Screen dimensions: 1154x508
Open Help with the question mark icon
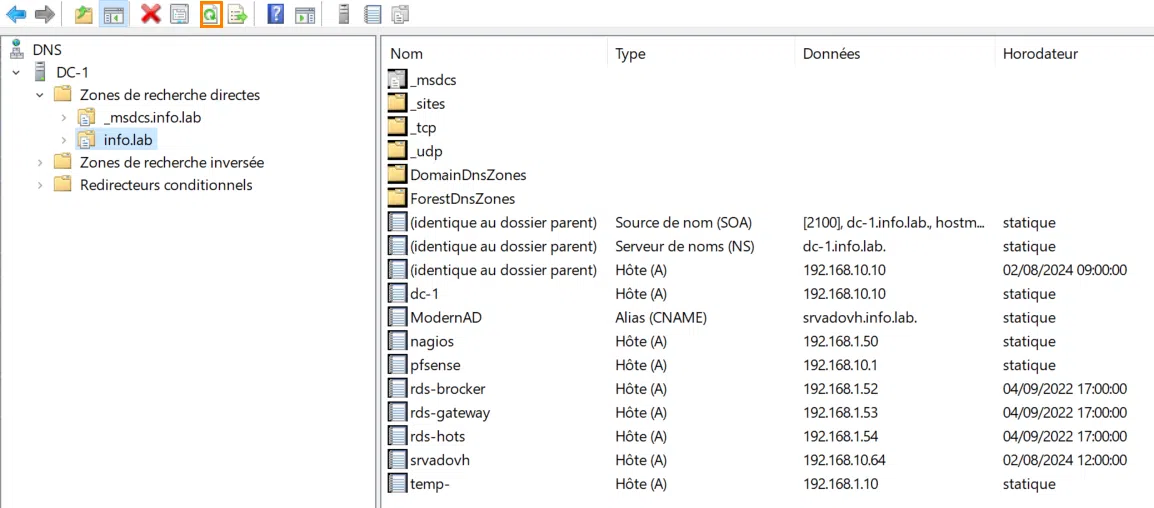(x=276, y=14)
